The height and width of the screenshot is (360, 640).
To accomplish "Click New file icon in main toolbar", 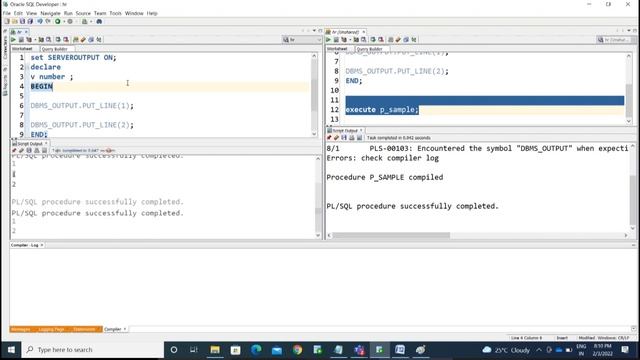I will click(7, 21).
